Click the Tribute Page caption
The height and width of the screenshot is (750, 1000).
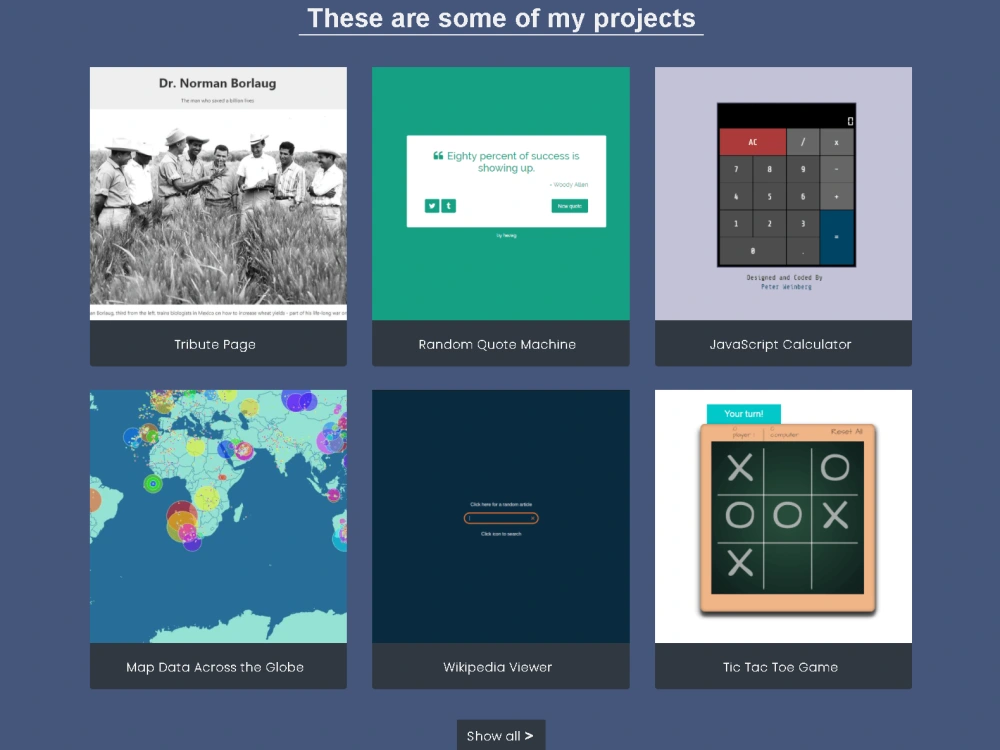pos(215,344)
